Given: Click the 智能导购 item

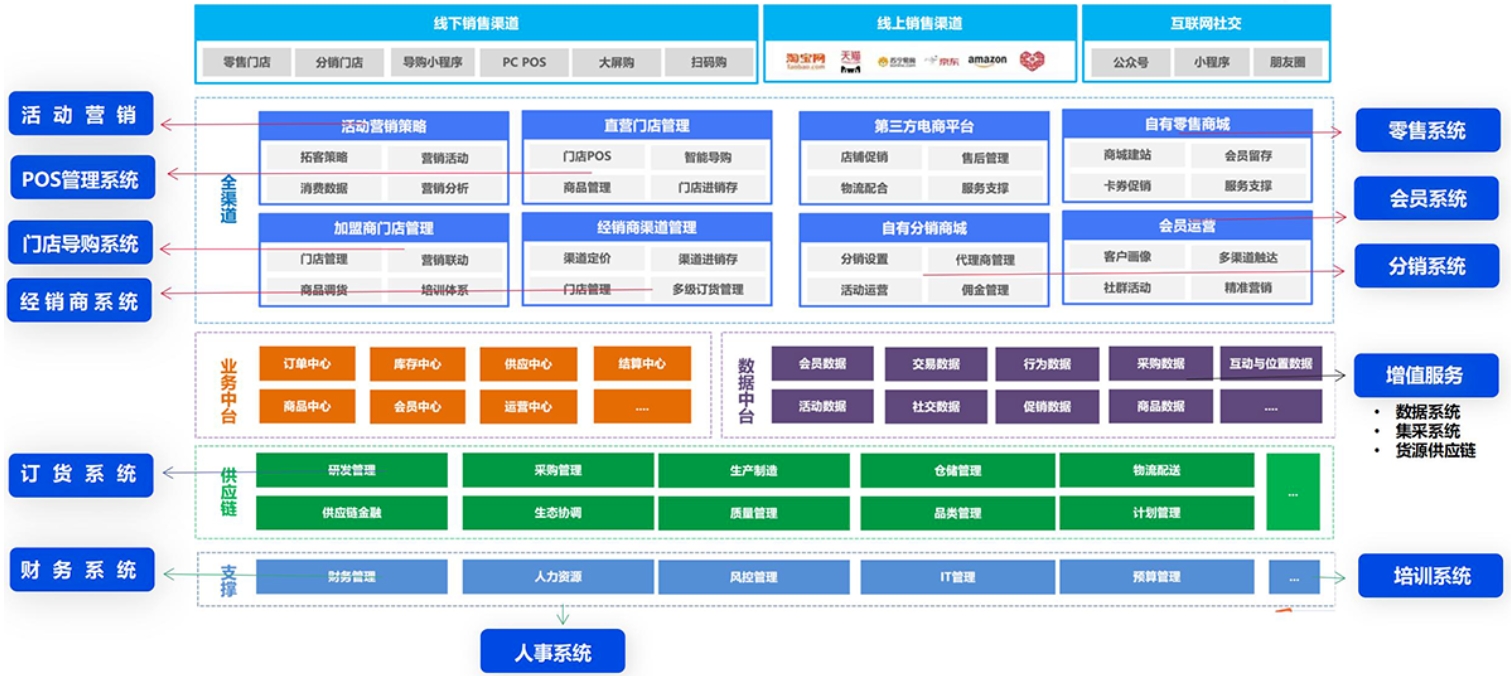Looking at the screenshot, I should [707, 158].
